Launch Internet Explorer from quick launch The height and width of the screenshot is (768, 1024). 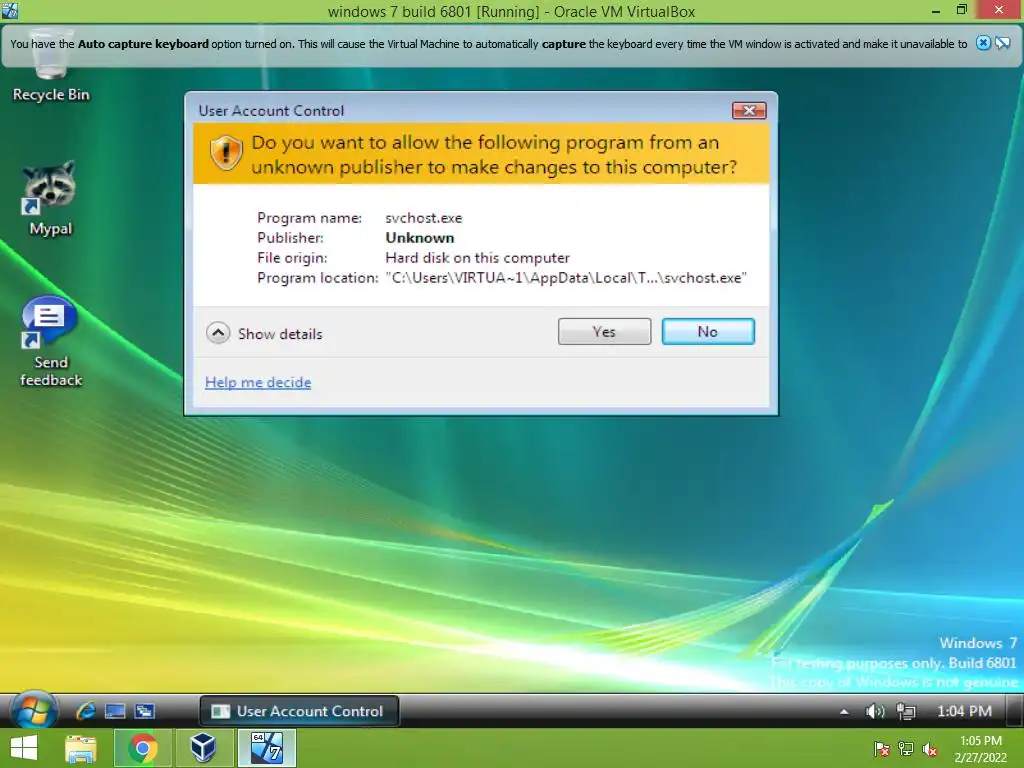(x=86, y=711)
